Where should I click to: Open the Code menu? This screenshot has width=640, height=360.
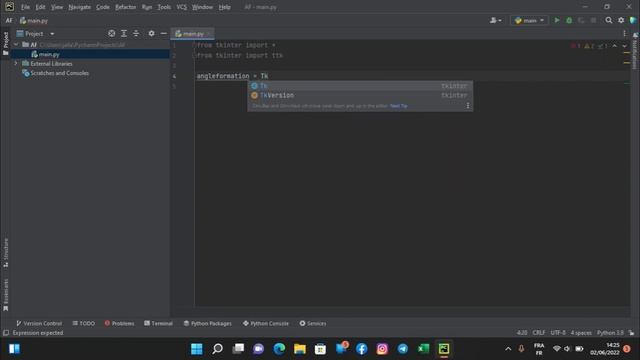tap(102, 7)
